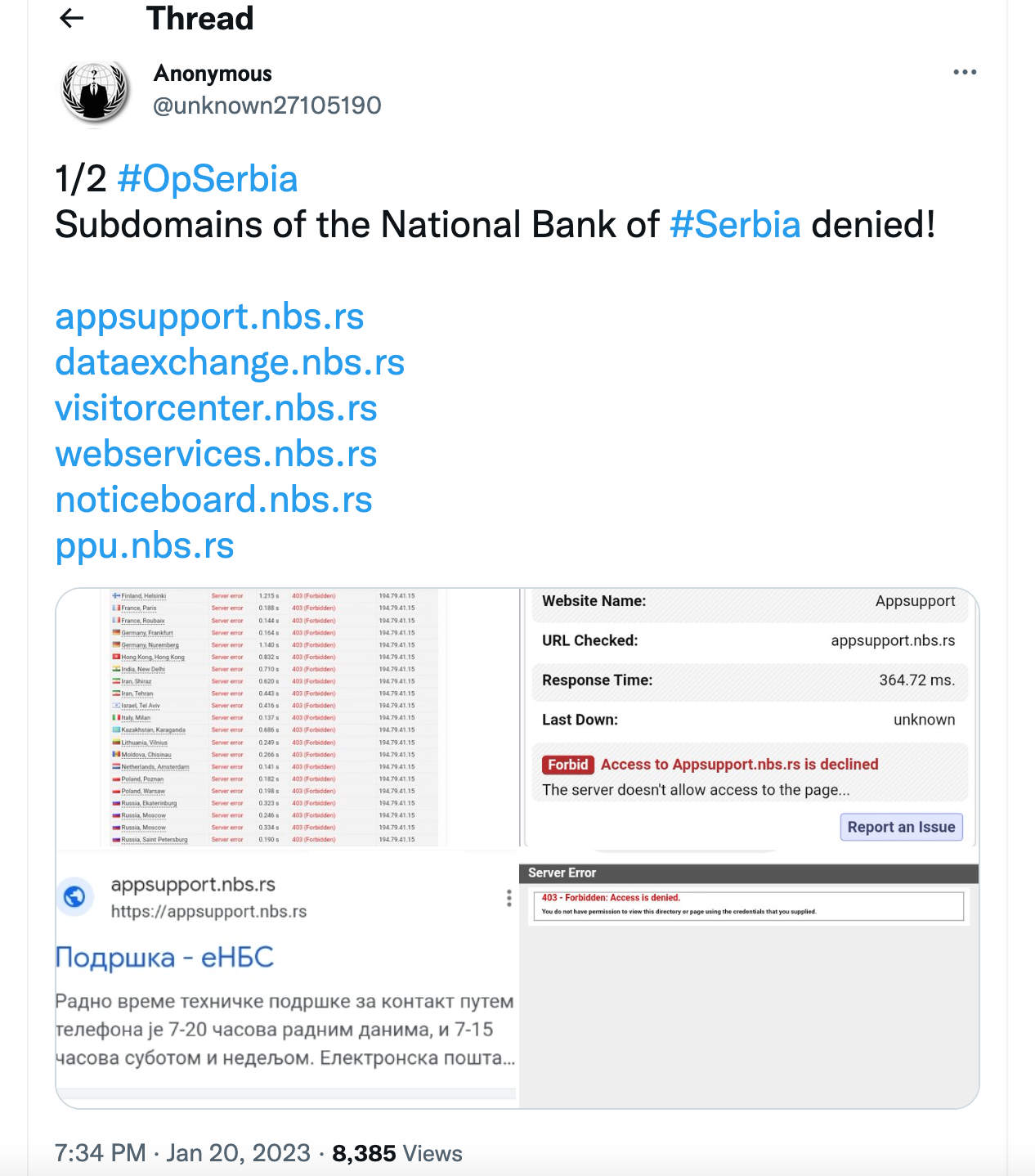
Task: Visit the appsupport.nbs.rs link
Action: pyautogui.click(x=209, y=316)
